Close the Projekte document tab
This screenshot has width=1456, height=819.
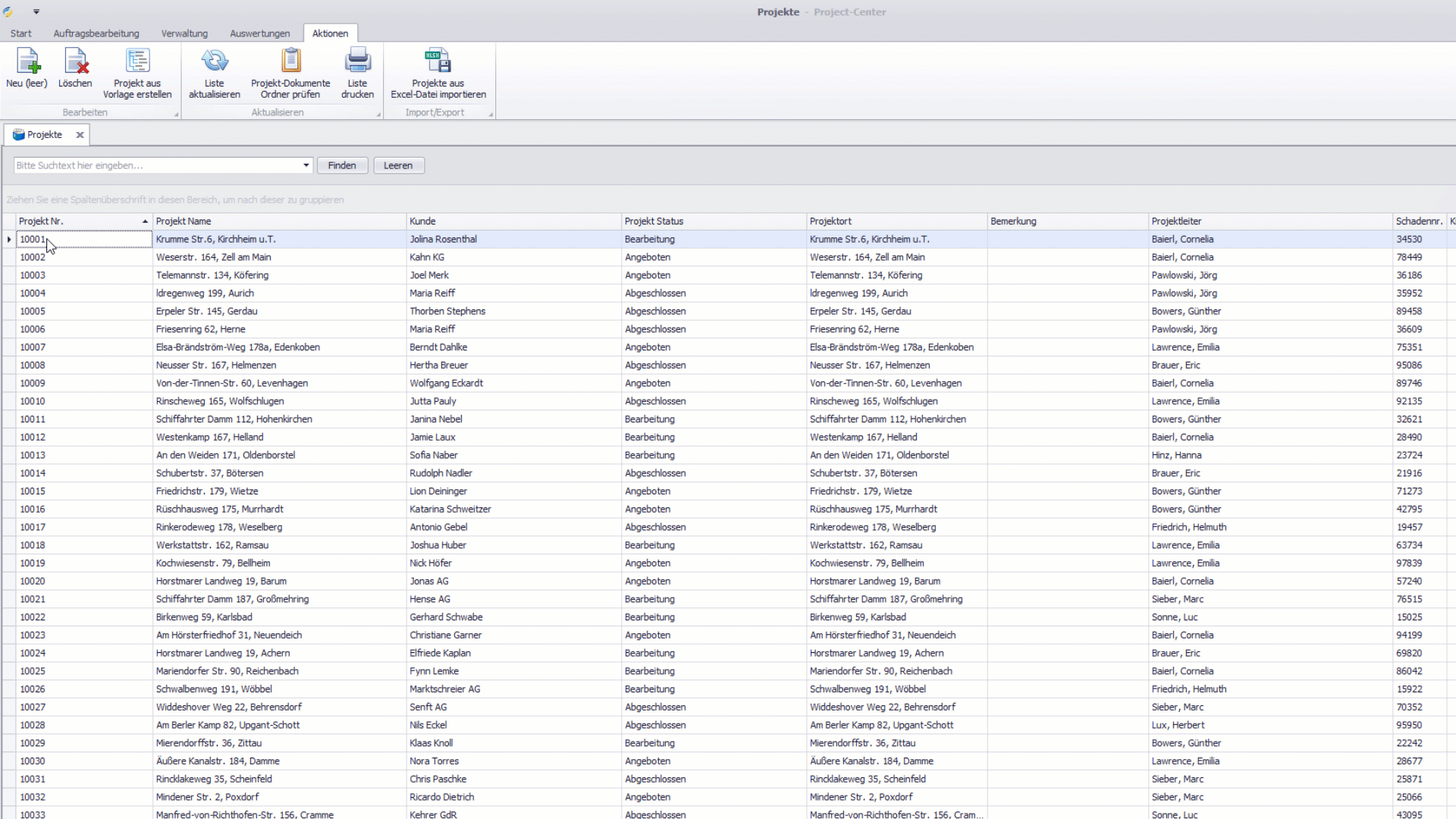(80, 135)
